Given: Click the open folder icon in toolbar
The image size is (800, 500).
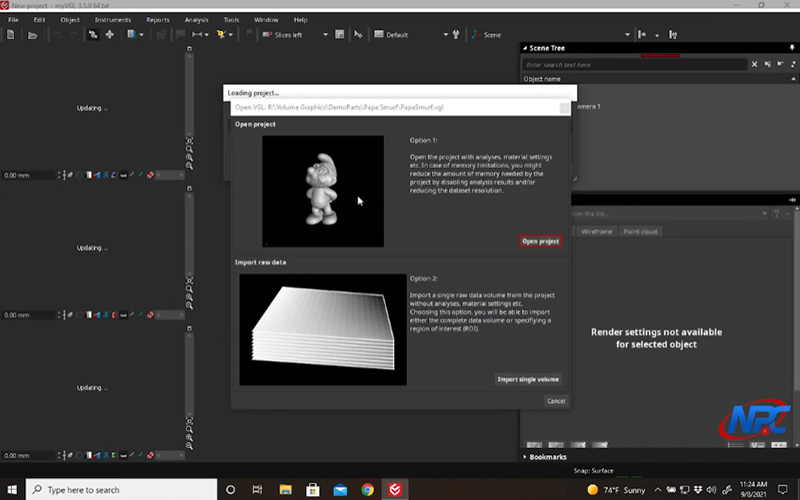Looking at the screenshot, I should point(33,35).
